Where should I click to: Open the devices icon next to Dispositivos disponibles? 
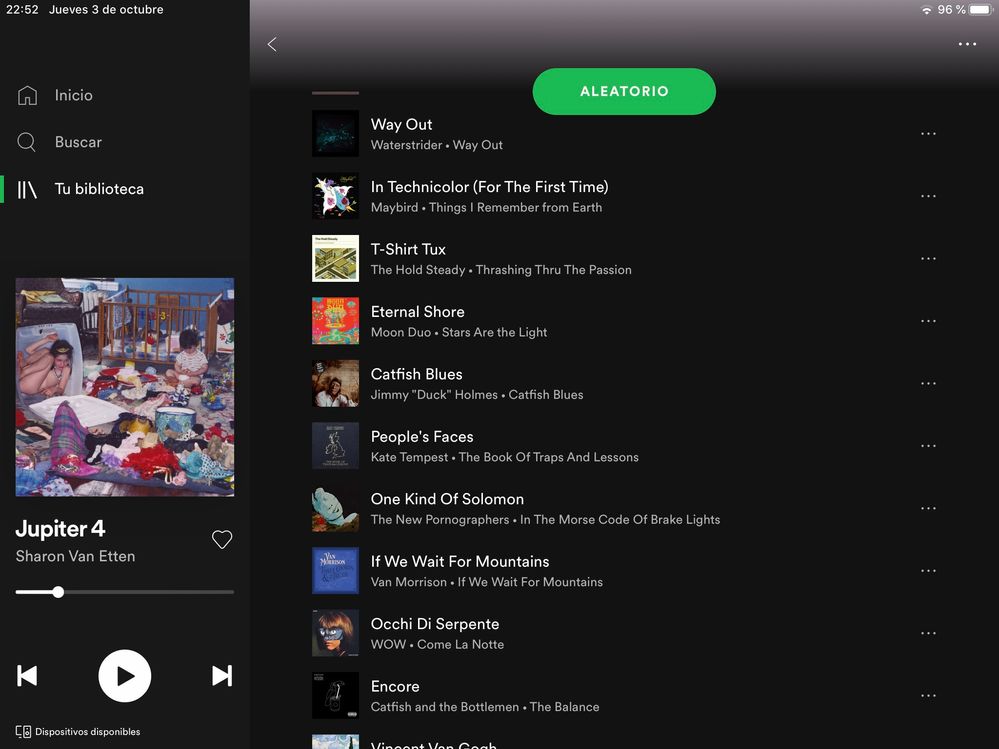click(x=23, y=732)
